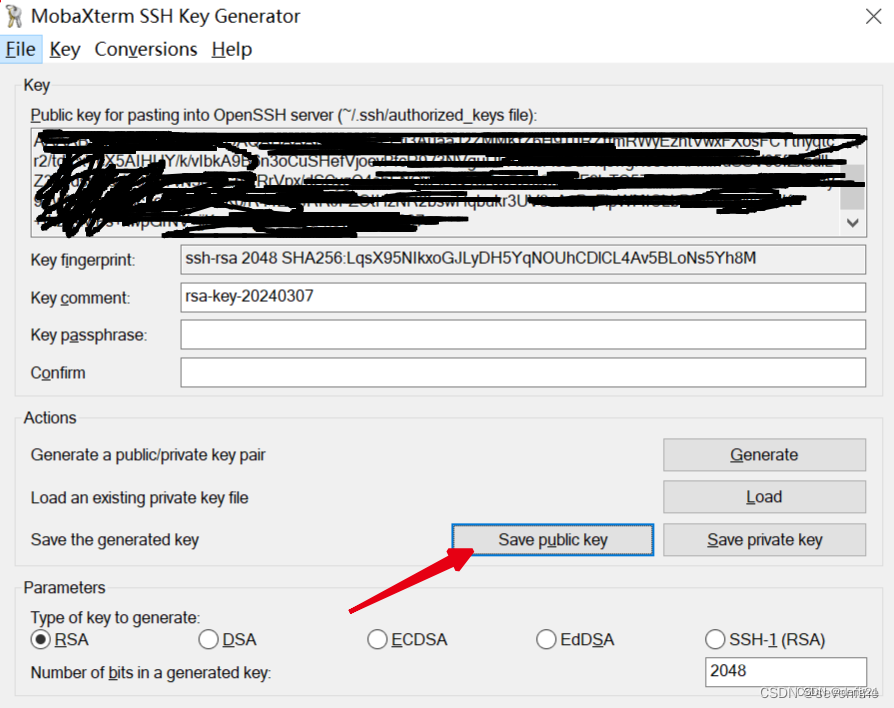Open the Key menu
Viewport: 894px width, 708px height.
pyautogui.click(x=64, y=50)
